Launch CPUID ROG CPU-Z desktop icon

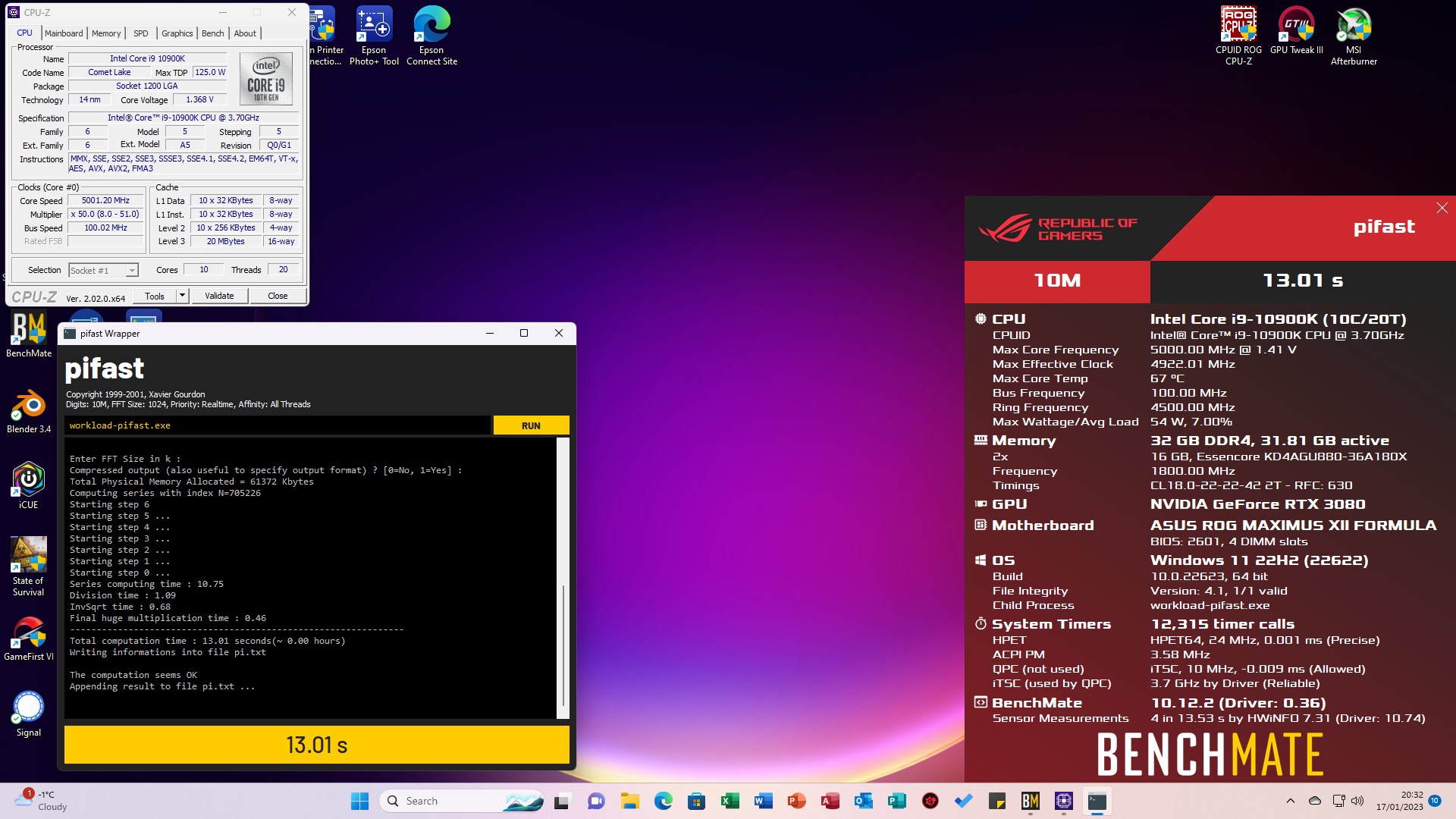[1238, 36]
